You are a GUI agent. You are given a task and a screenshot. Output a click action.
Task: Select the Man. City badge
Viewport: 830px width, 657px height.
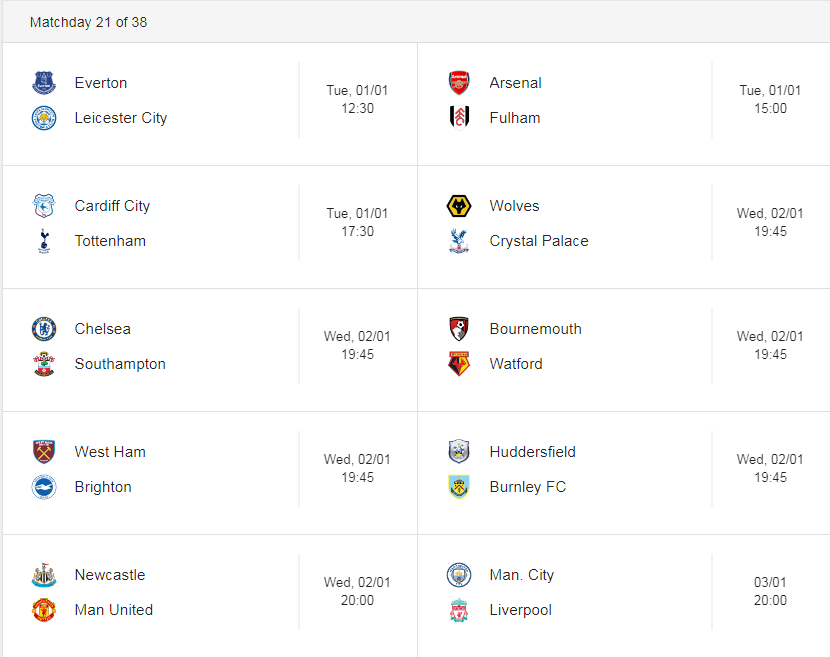pyautogui.click(x=459, y=575)
